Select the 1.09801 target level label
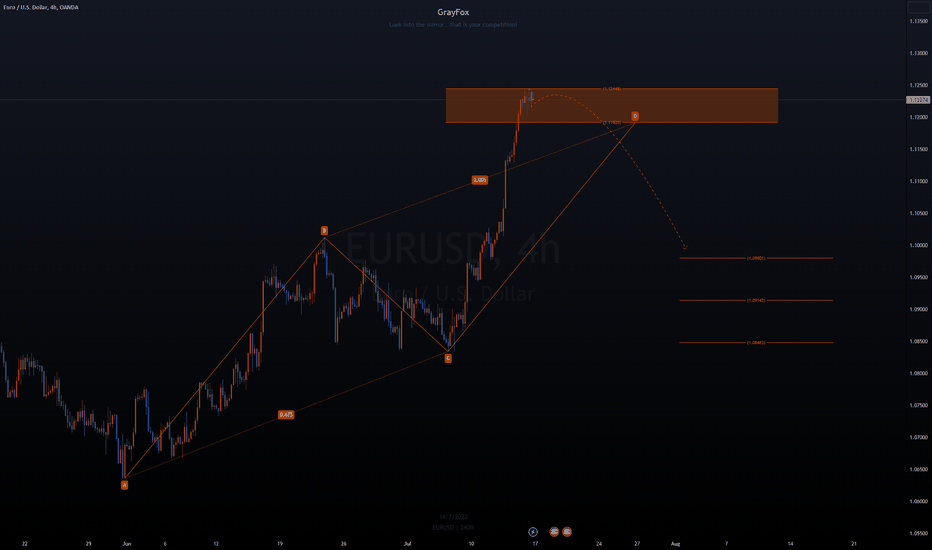The image size is (932, 550). pyautogui.click(x=756, y=258)
